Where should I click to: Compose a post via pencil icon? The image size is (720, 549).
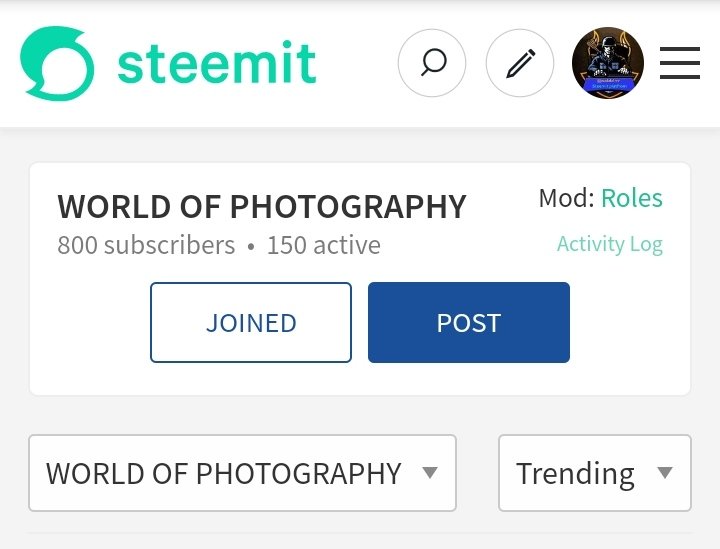520,63
